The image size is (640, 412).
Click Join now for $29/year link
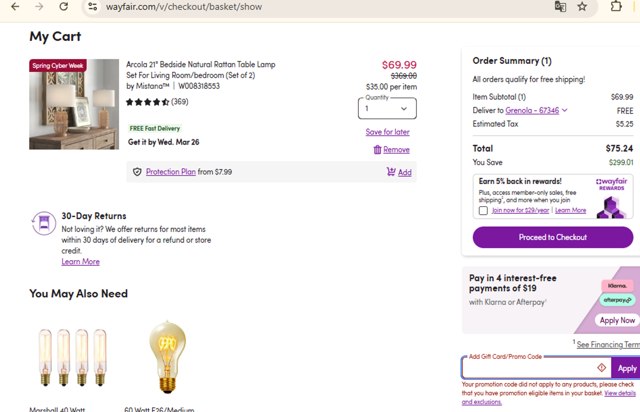click(x=520, y=210)
